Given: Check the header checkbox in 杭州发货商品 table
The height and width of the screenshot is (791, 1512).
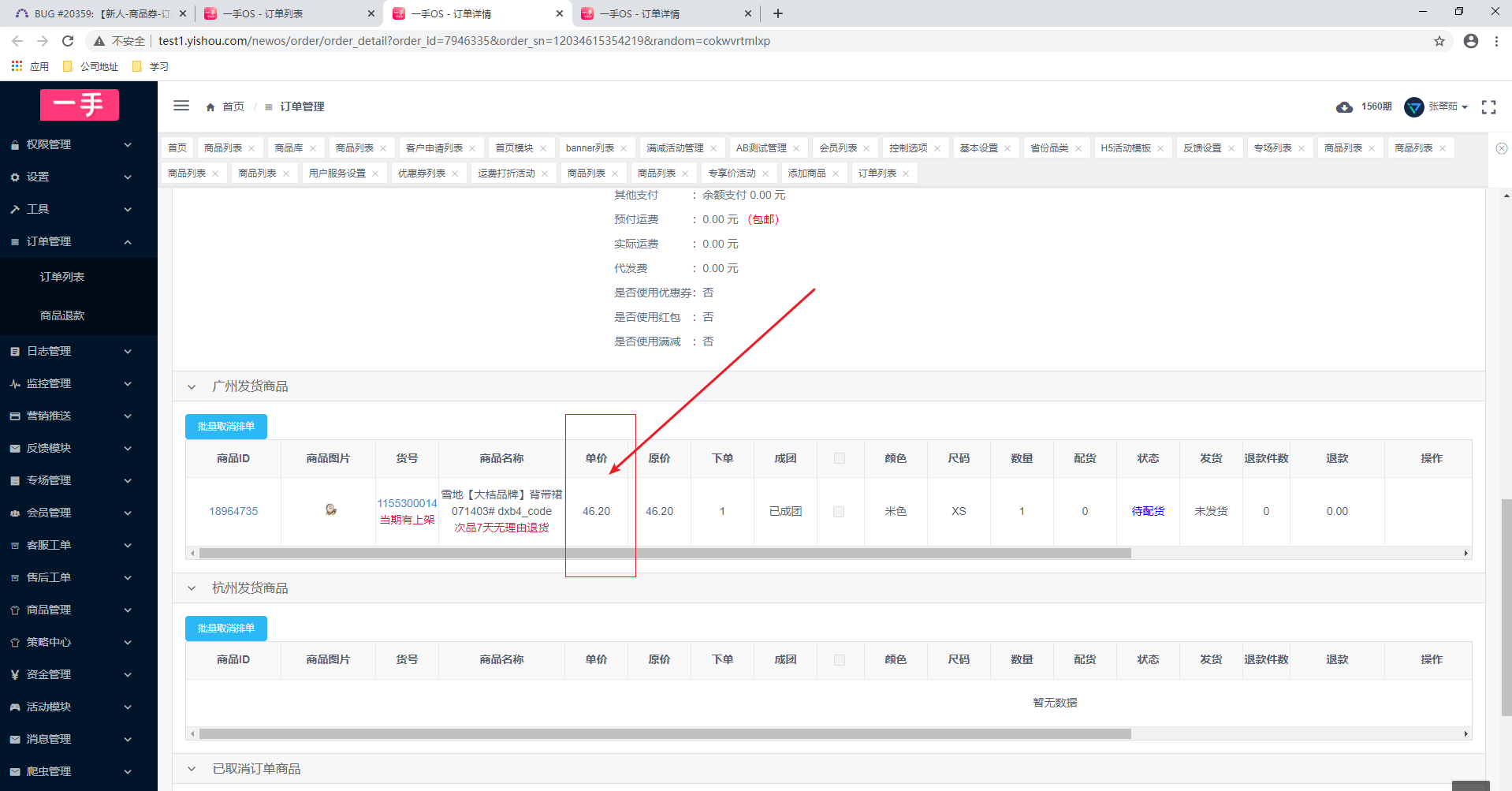Looking at the screenshot, I should [x=840, y=660].
